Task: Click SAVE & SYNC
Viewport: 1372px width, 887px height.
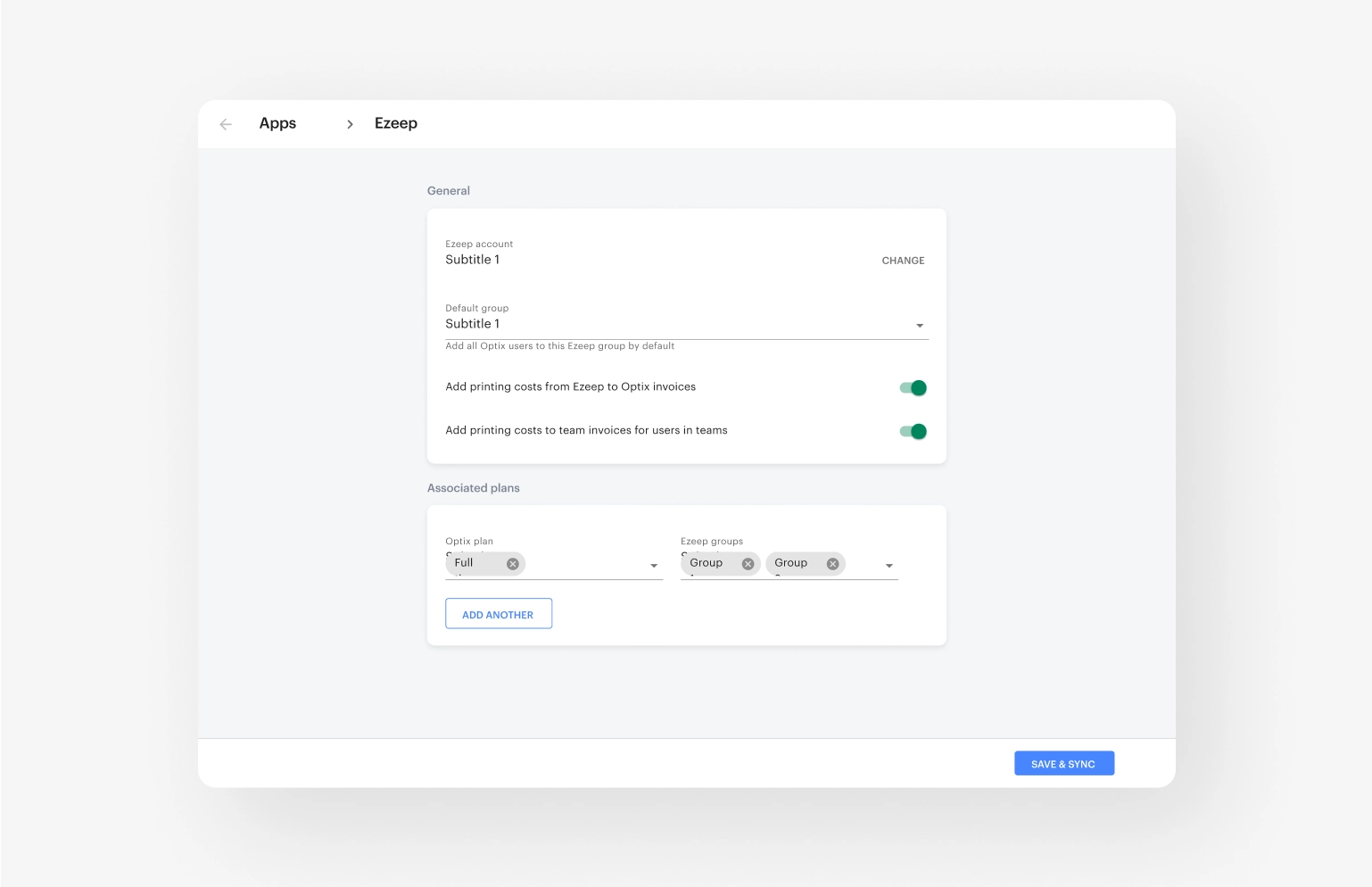Action: coord(1064,764)
